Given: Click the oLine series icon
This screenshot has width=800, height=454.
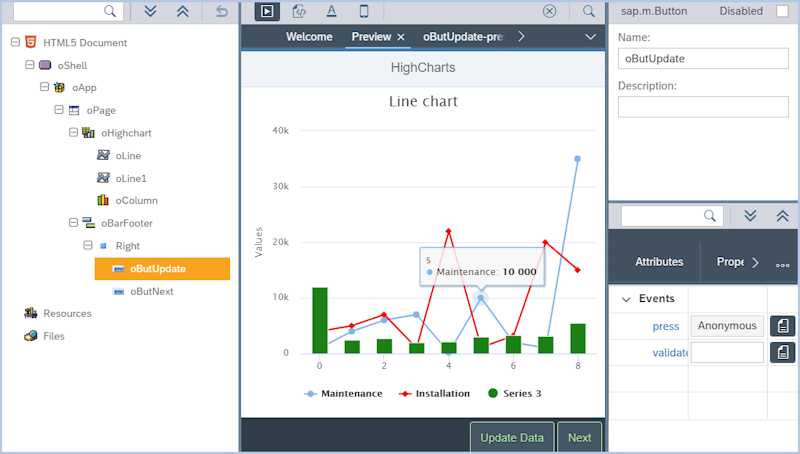Looking at the screenshot, I should pos(103,155).
